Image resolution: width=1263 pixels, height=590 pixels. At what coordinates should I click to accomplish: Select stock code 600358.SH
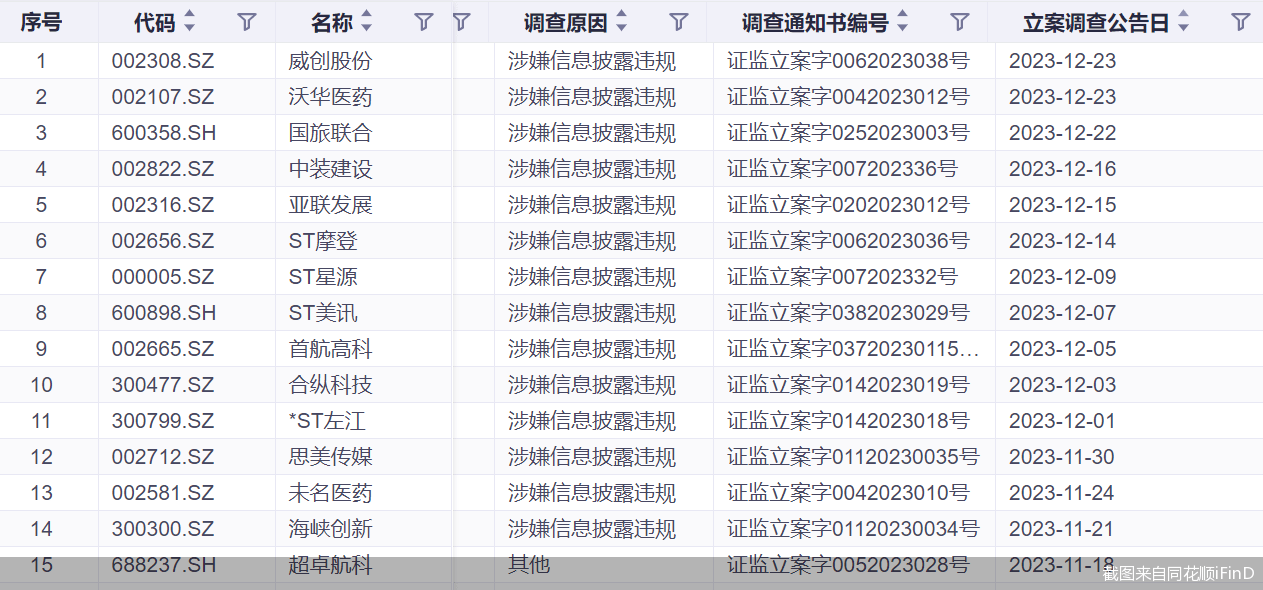[x=164, y=133]
